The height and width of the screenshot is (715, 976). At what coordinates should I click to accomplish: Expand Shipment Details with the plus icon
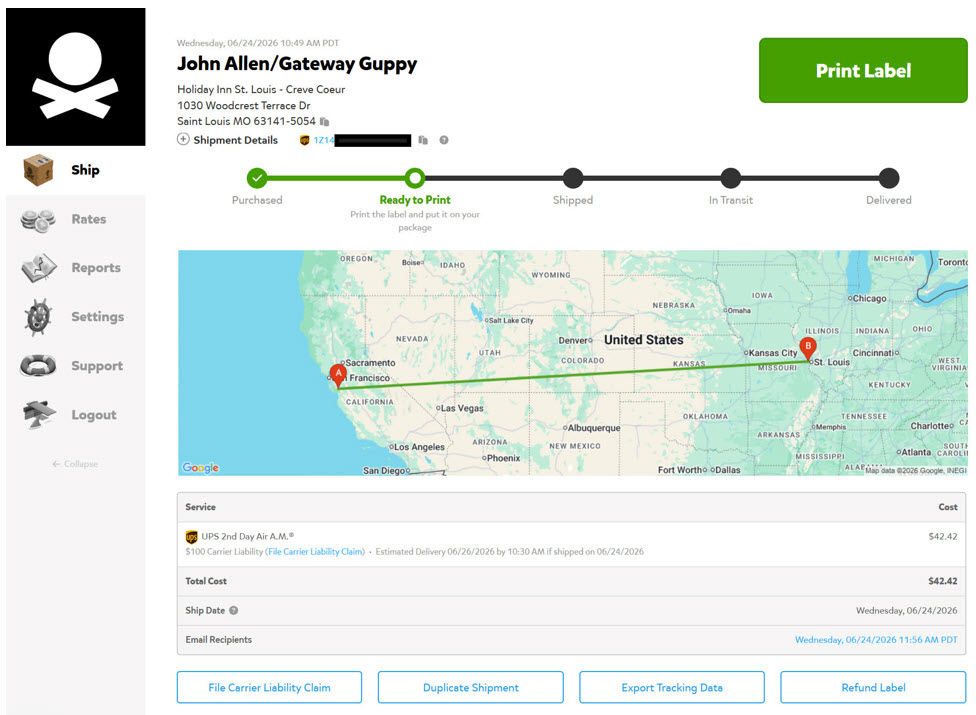click(x=183, y=139)
